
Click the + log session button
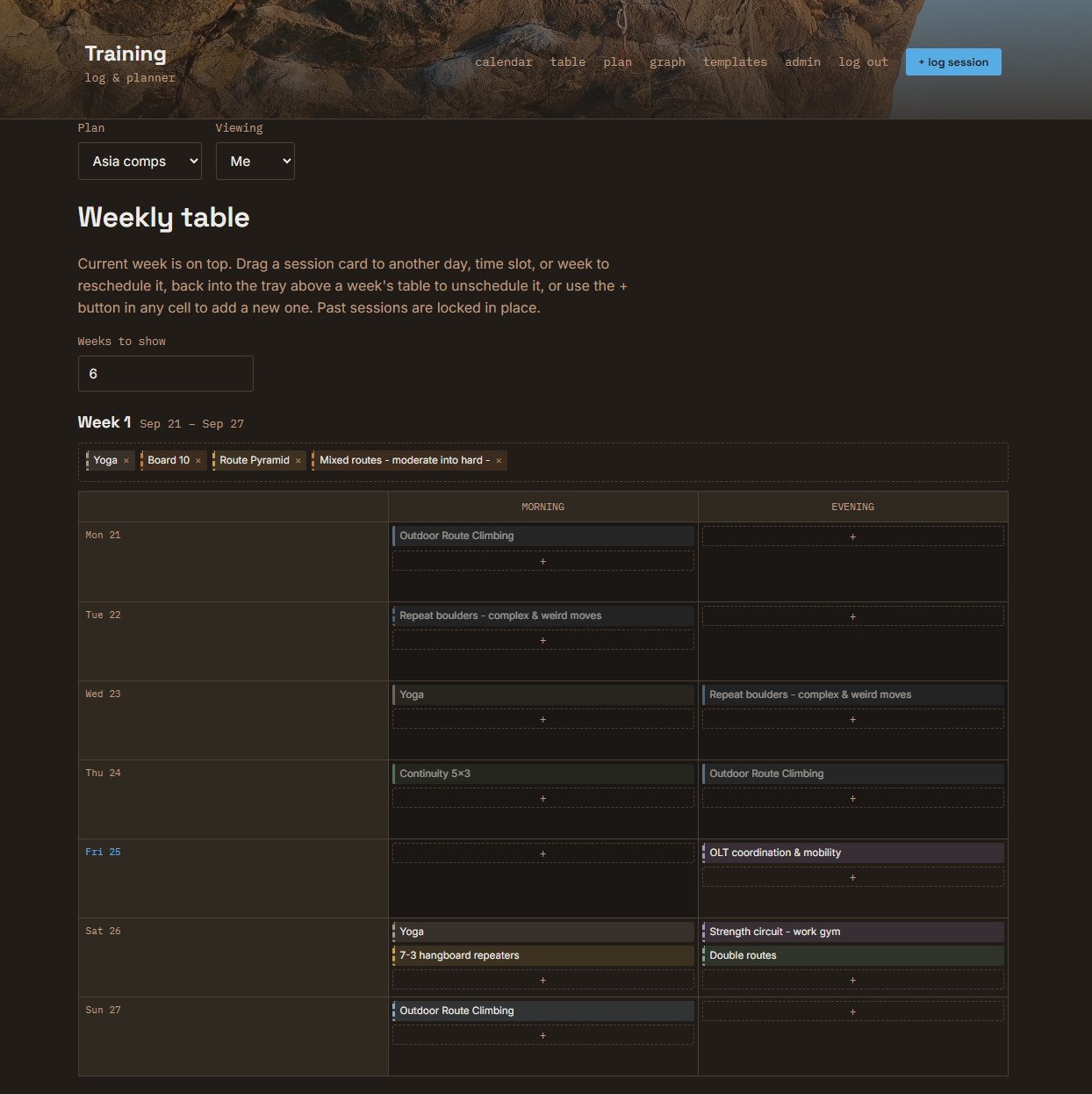point(953,62)
